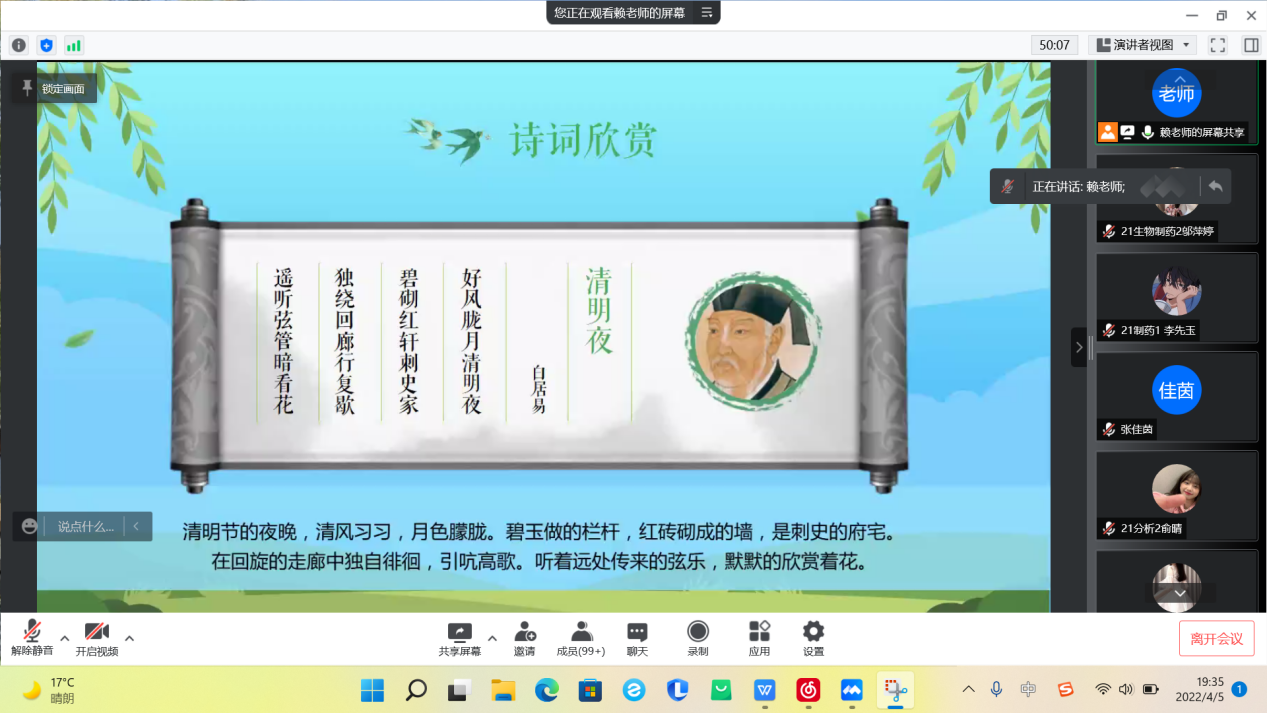Enter full screen mode using top-right icon
Screen dimensions: 1267x713
(1217, 45)
